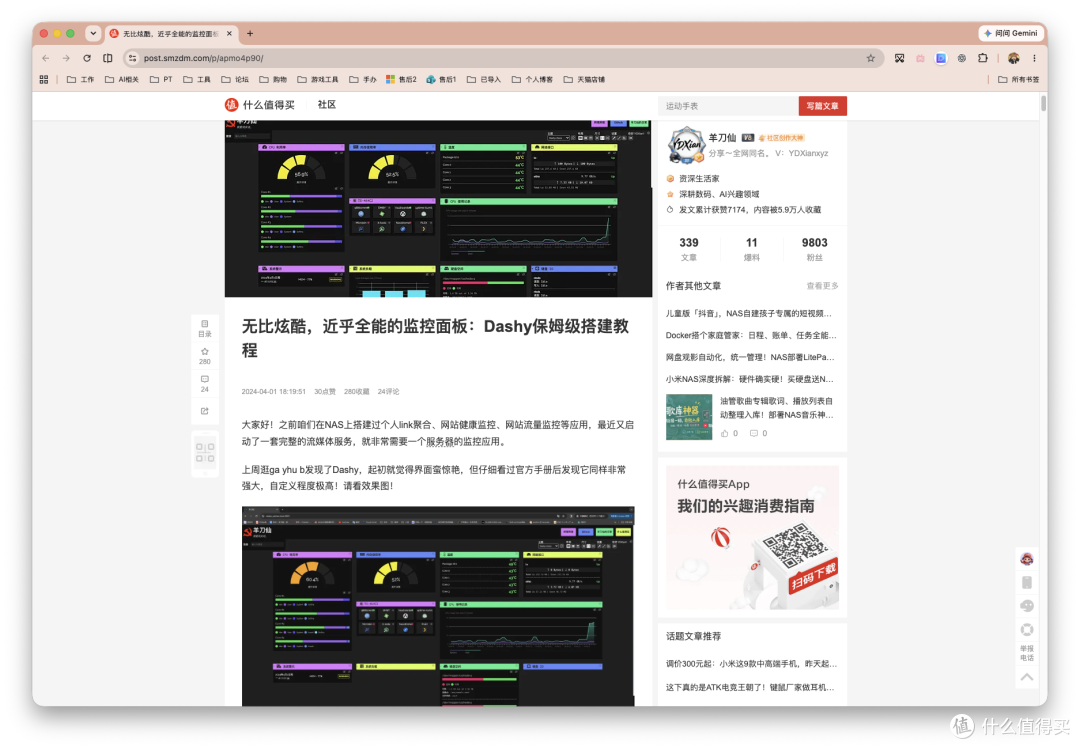Click comment icon under 油管歌曲 article
Screen dimensions: 1080x749
754,433
